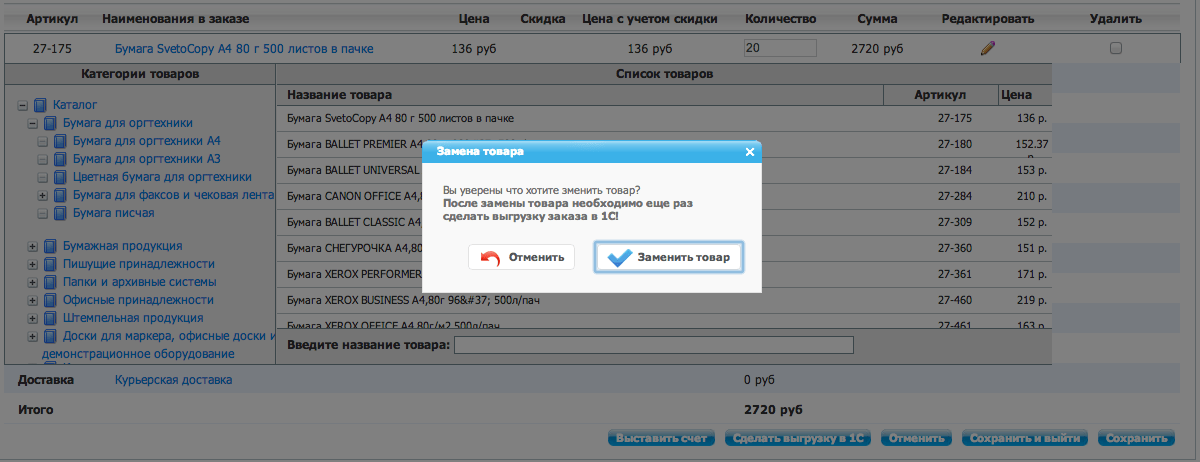Click price 210 р. in product list
The height and width of the screenshot is (462, 1200).
tap(1031, 196)
